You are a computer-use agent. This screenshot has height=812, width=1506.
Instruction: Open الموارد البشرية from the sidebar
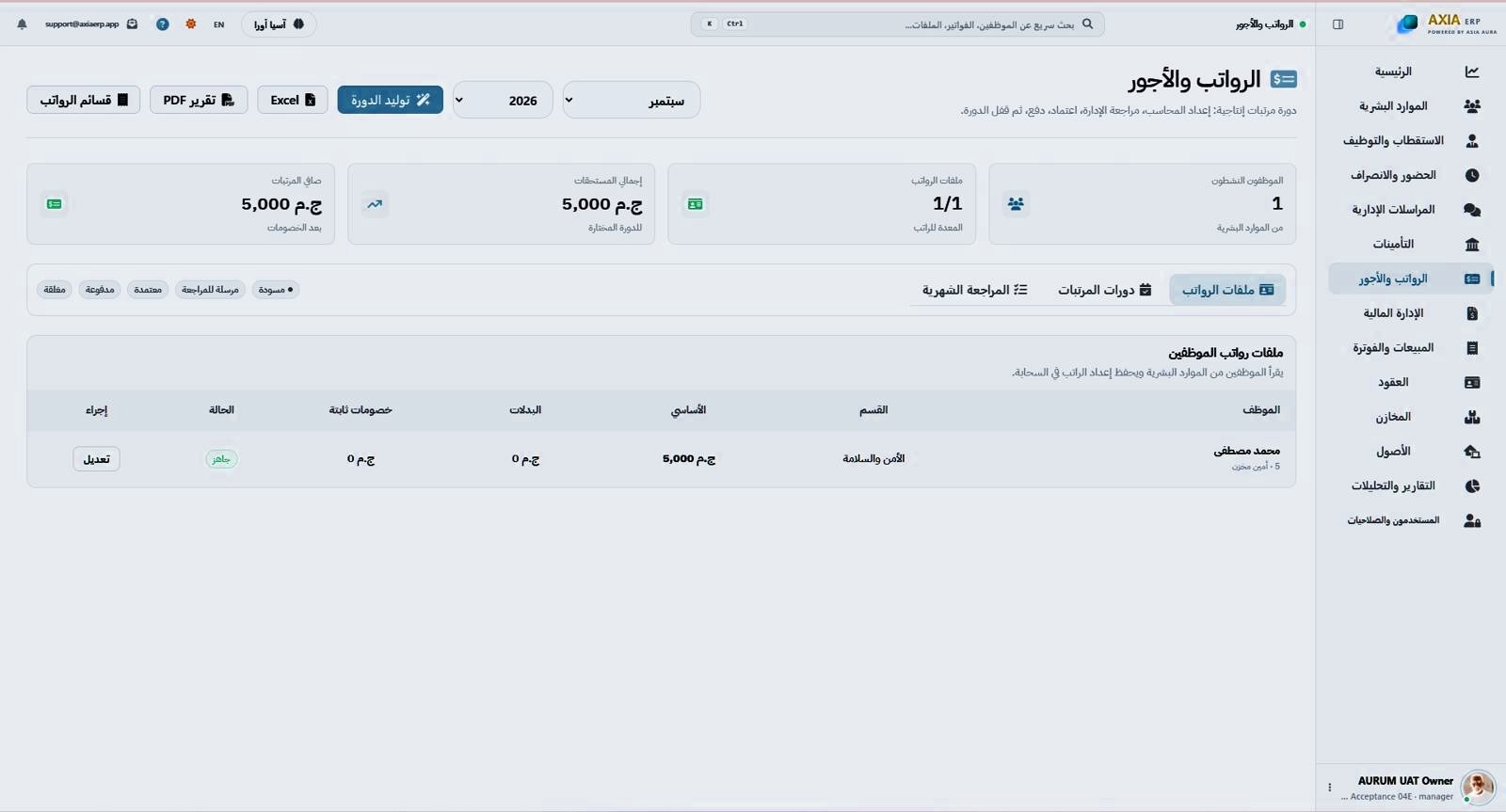pos(1410,106)
